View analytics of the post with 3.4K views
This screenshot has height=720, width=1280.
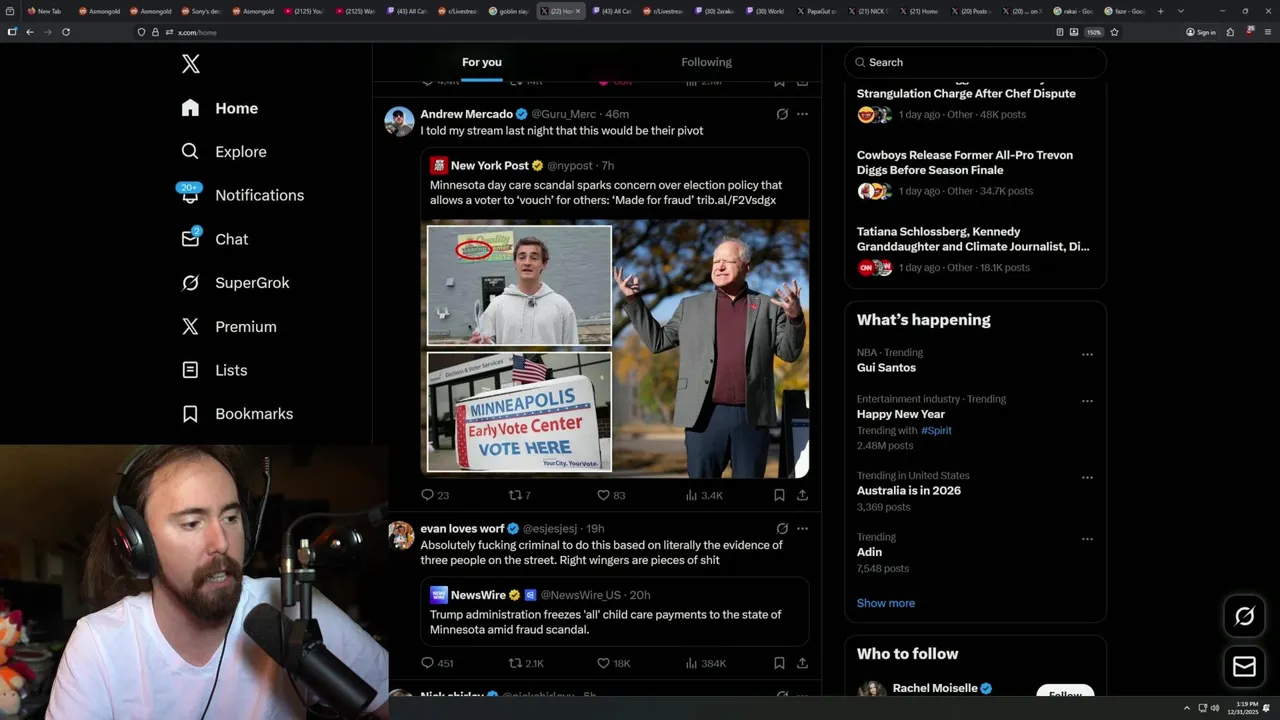[704, 495]
